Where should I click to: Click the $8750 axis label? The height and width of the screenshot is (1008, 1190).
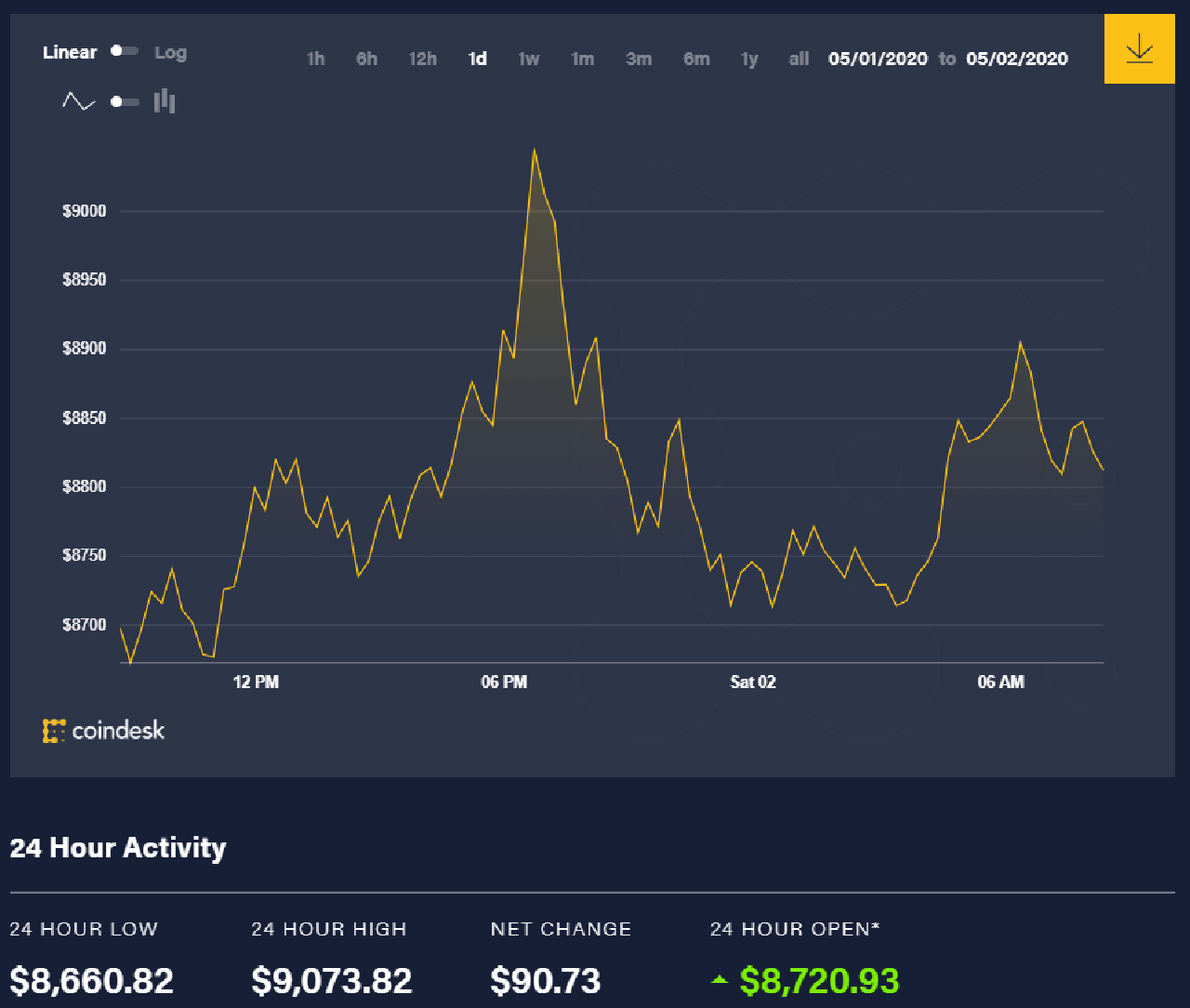pos(85,555)
